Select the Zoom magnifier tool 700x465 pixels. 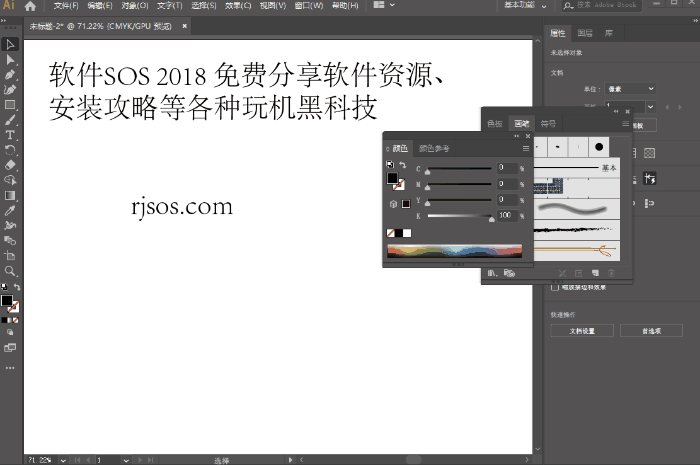tap(10, 271)
